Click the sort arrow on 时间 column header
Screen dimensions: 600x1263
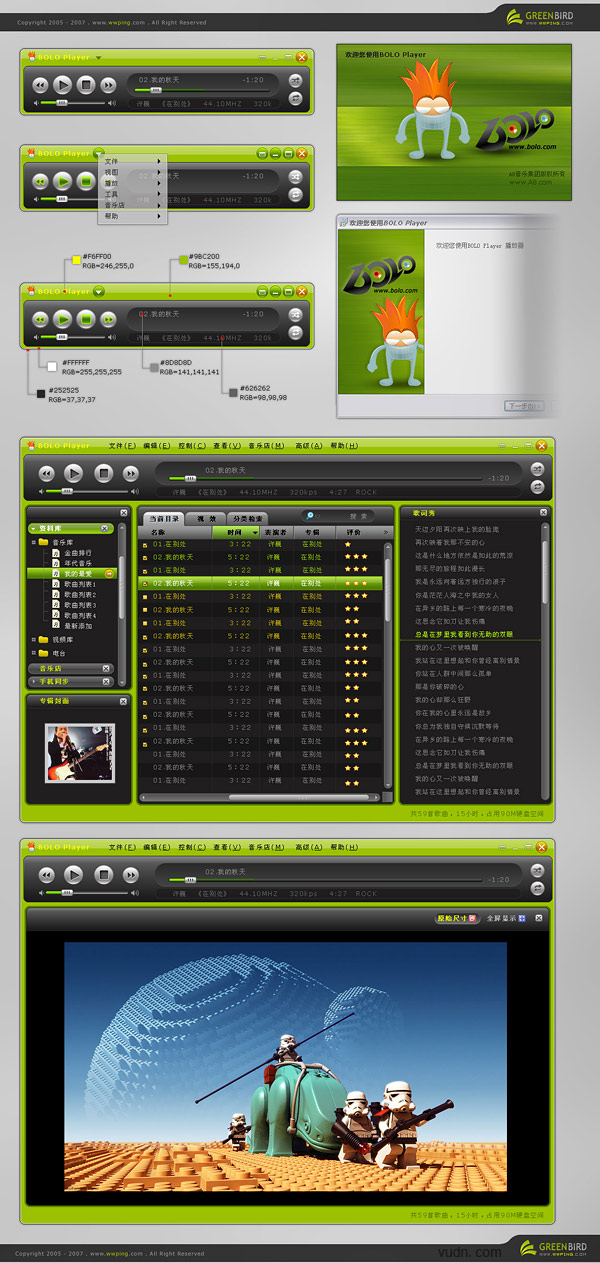pyautogui.click(x=254, y=533)
